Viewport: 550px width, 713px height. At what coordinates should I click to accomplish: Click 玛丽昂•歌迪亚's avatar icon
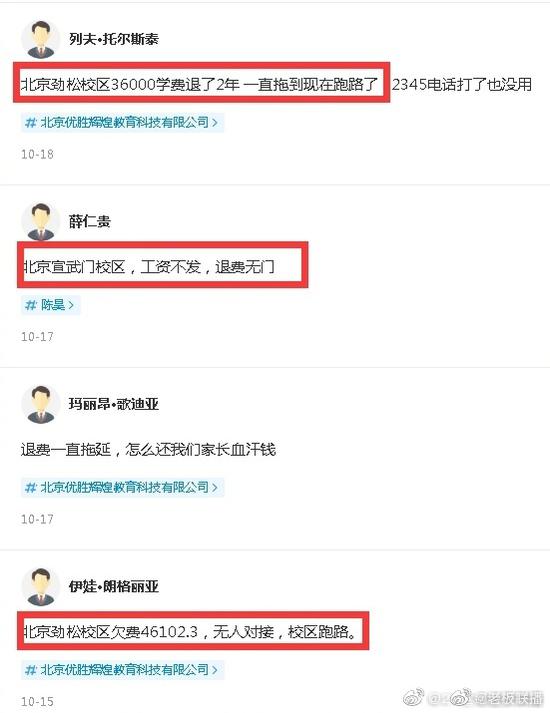41,404
